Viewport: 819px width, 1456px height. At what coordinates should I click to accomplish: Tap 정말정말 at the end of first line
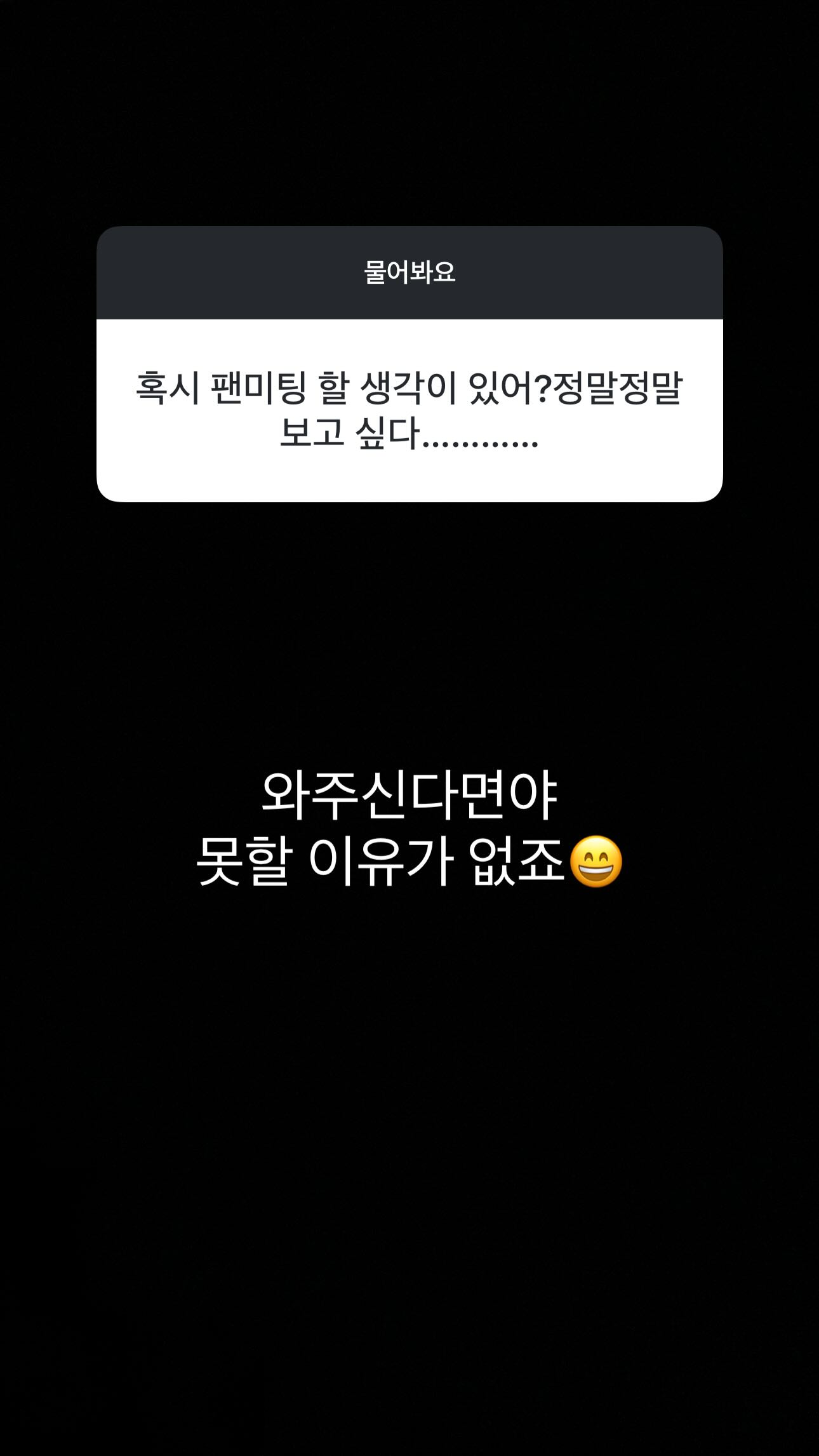tap(618, 387)
